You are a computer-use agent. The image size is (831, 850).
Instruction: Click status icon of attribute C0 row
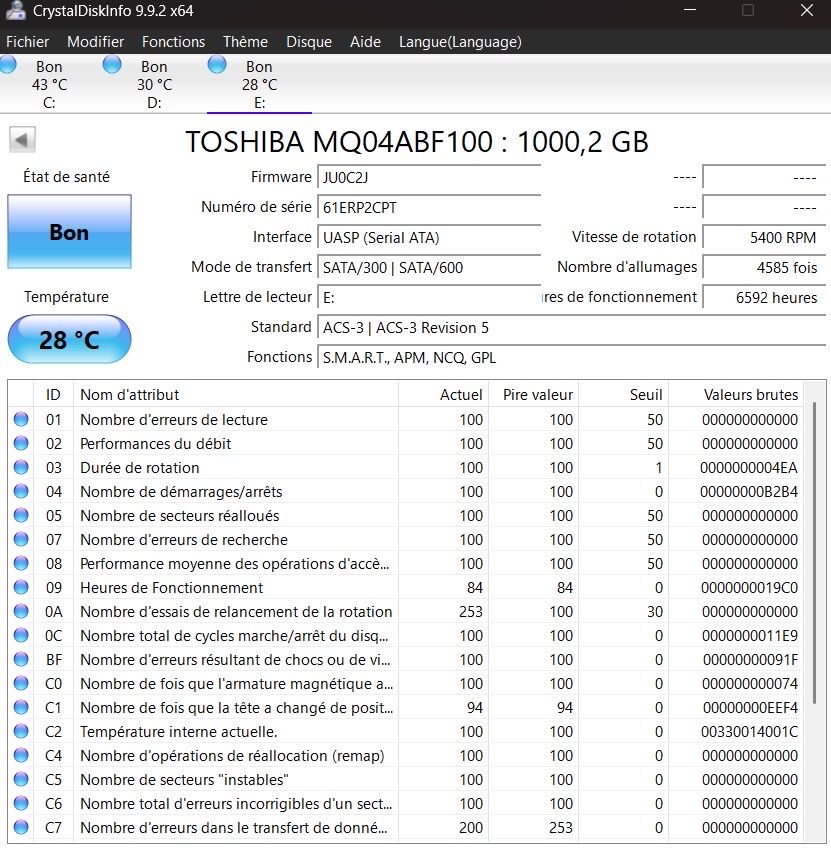[21, 683]
